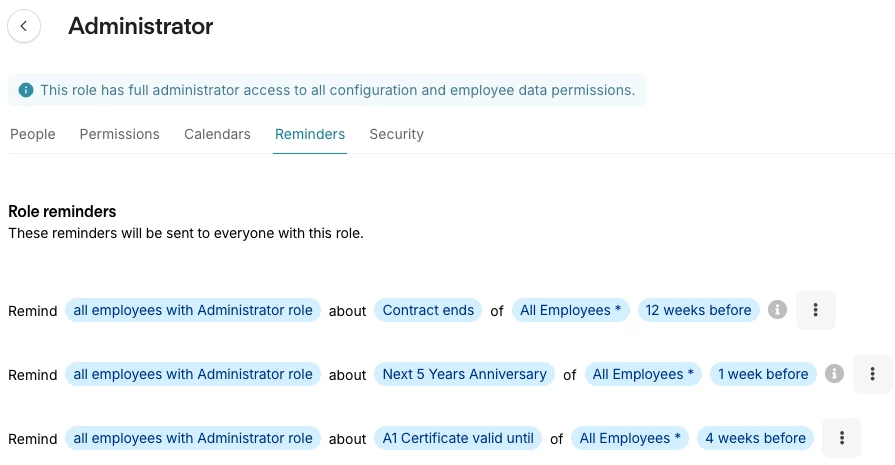Select the Security tab
The image size is (895, 465).
396,134
